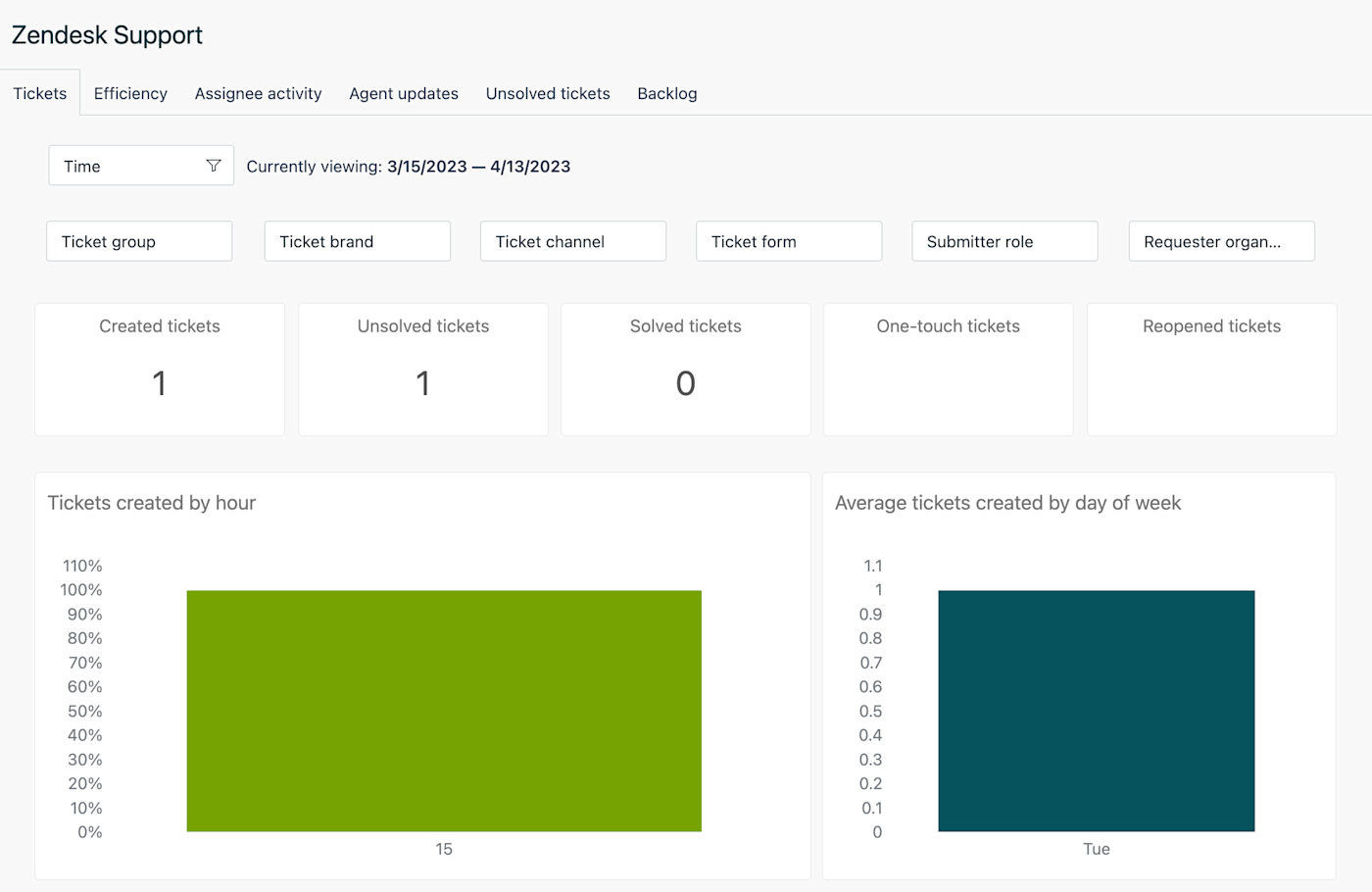Click Average tickets created by day heading
1372x892 pixels.
coord(1007,503)
